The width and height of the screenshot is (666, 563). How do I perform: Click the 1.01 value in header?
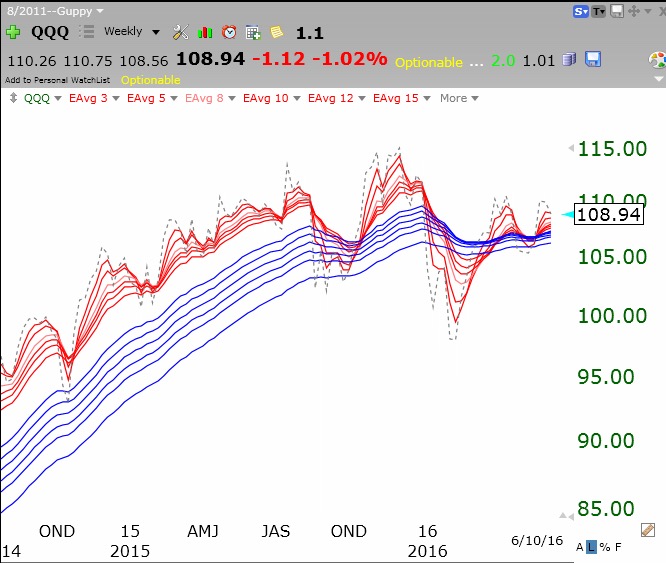pyautogui.click(x=539, y=61)
